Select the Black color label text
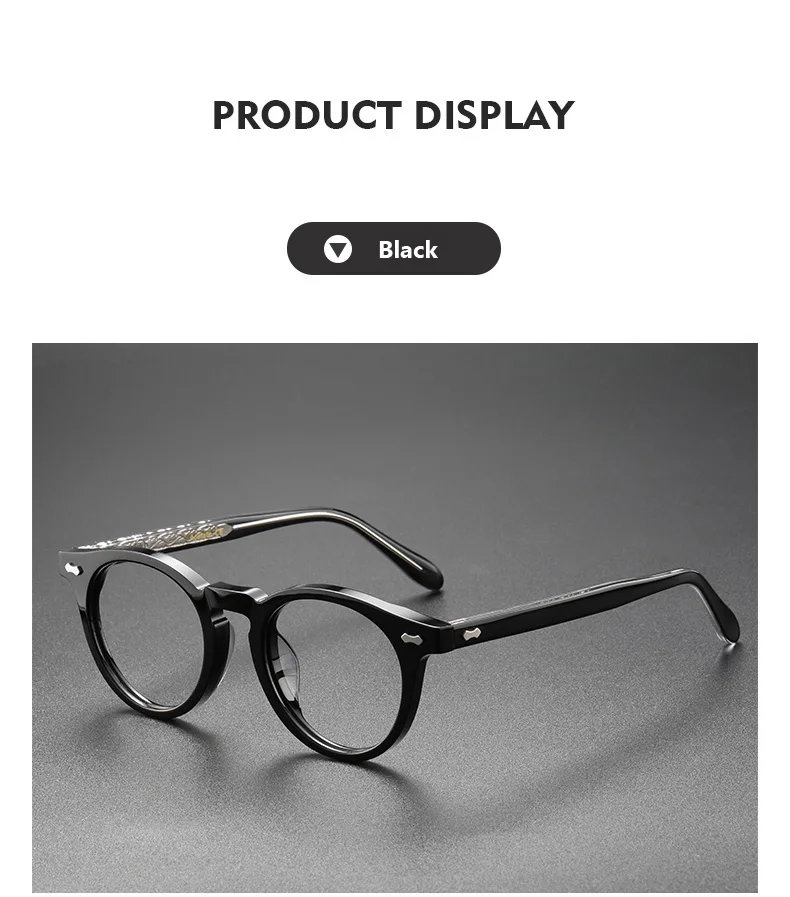 pyautogui.click(x=407, y=250)
